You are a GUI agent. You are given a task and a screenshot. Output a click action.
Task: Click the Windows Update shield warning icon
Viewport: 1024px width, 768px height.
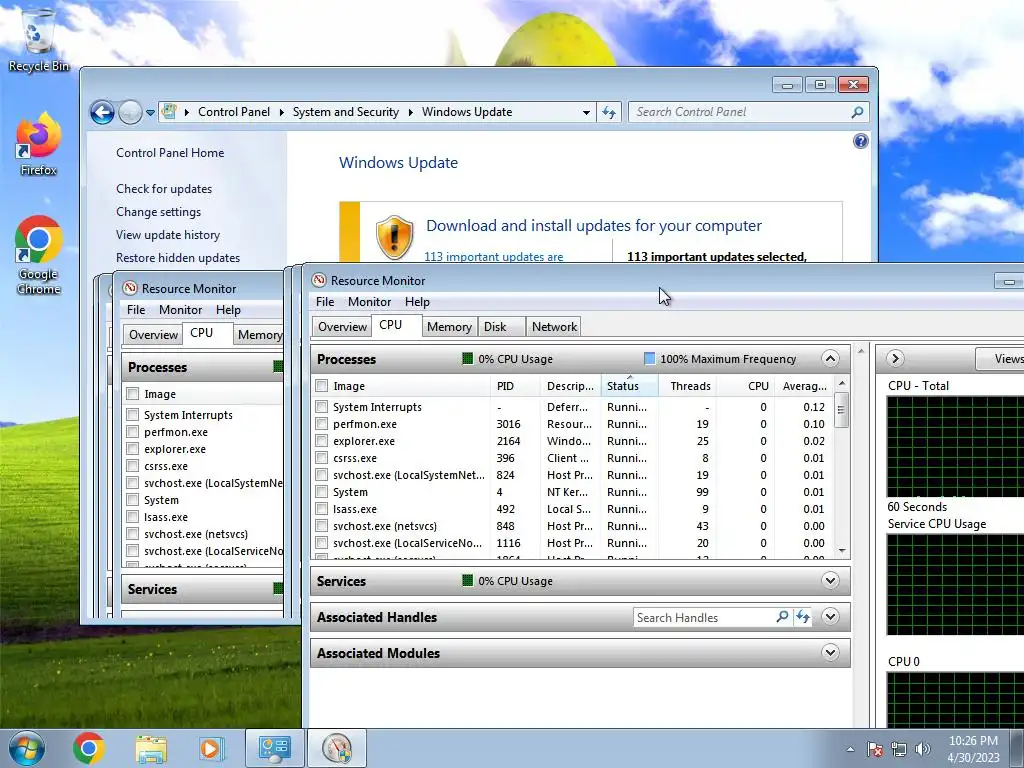[x=394, y=236]
